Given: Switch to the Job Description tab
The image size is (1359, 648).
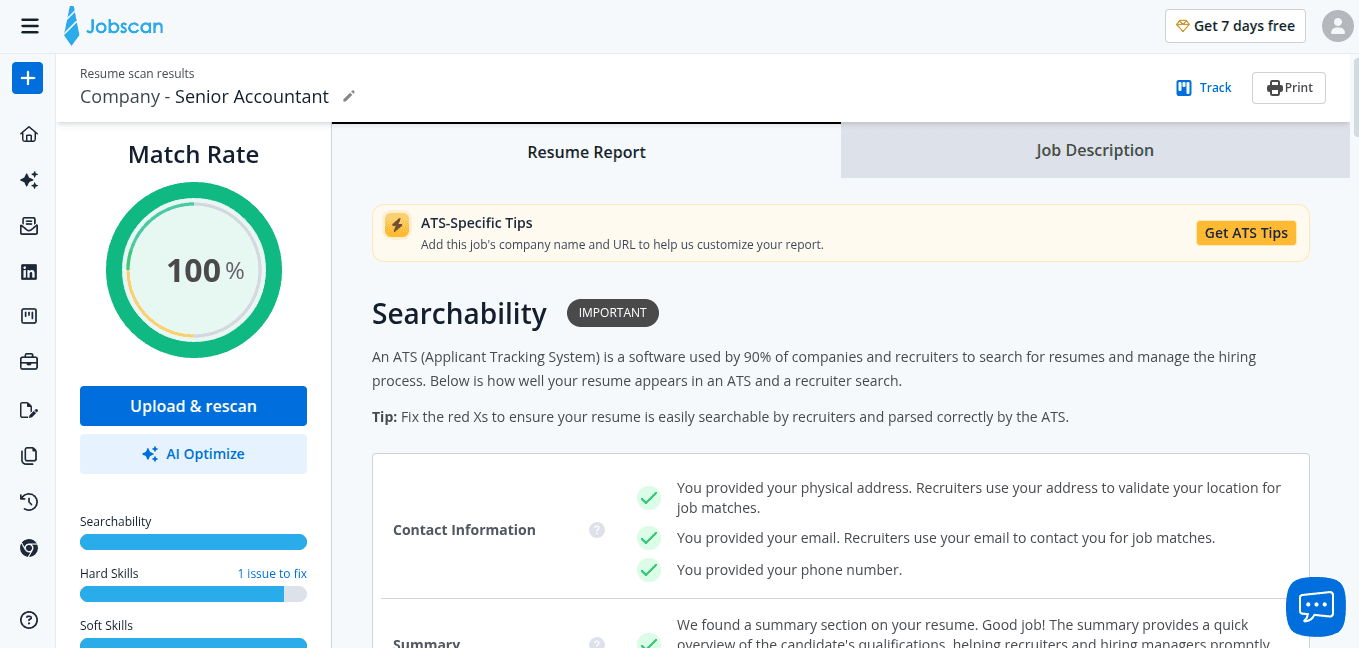Looking at the screenshot, I should 1094,150.
